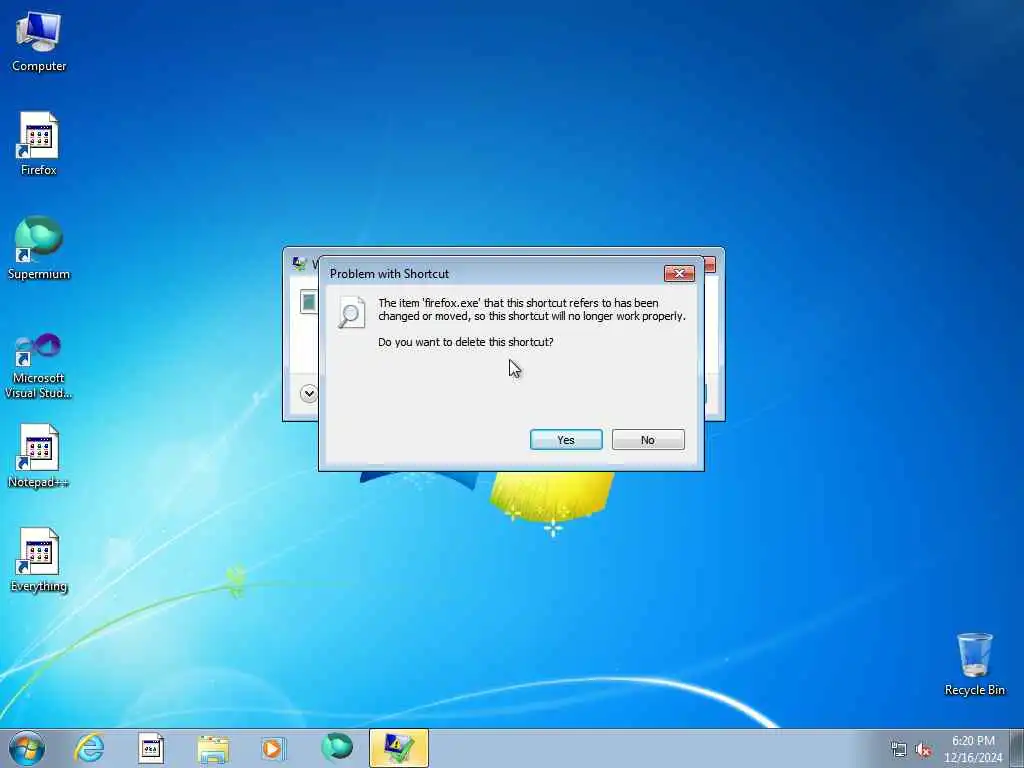Select the Supermium desktop shortcut
1024x768 pixels.
pos(39,248)
